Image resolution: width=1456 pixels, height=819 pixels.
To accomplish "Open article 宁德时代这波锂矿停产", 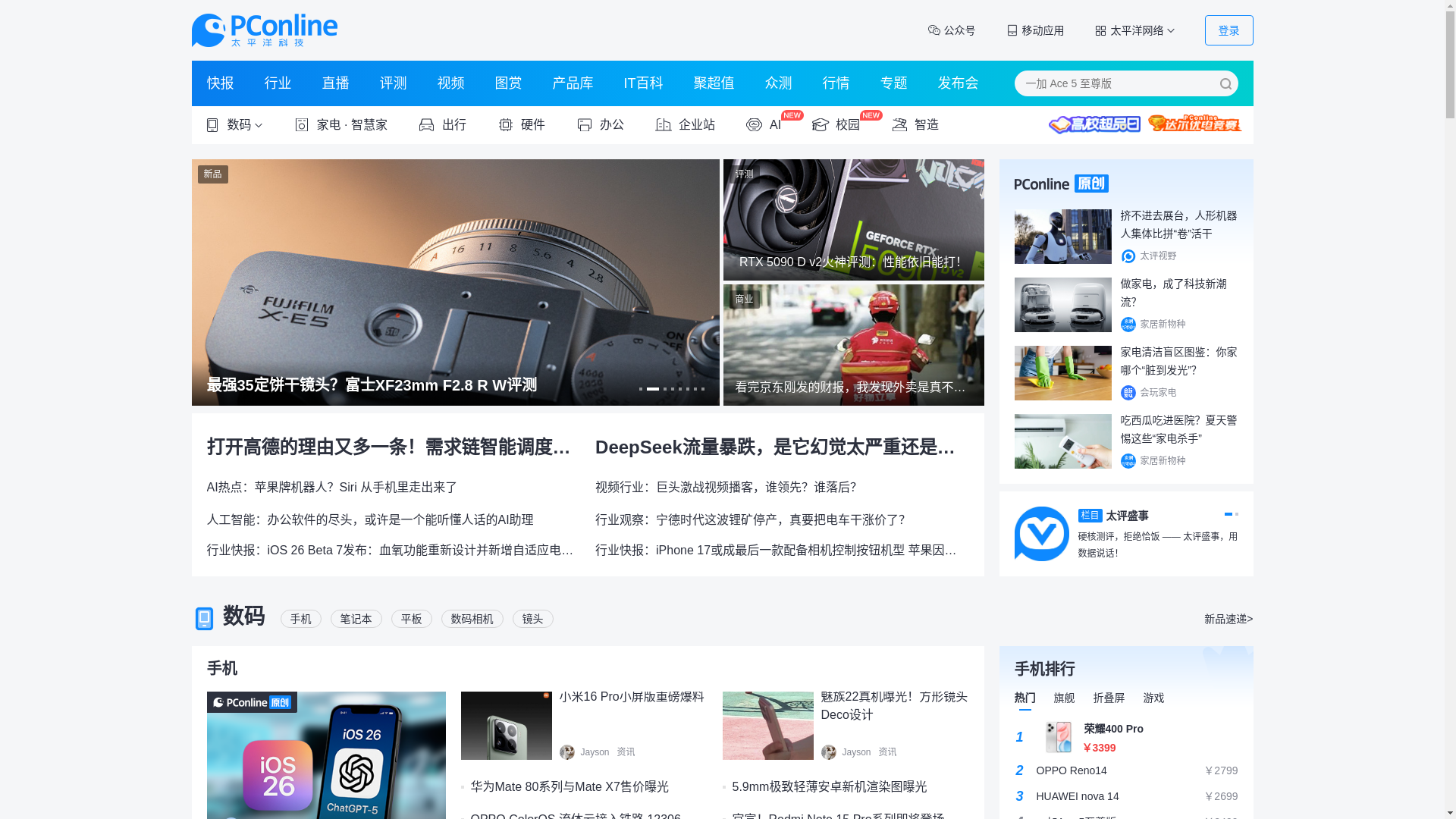I will tap(750, 520).
